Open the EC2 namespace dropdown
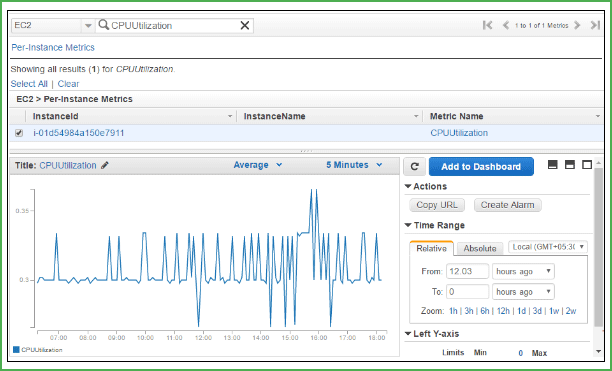 [x=52, y=26]
